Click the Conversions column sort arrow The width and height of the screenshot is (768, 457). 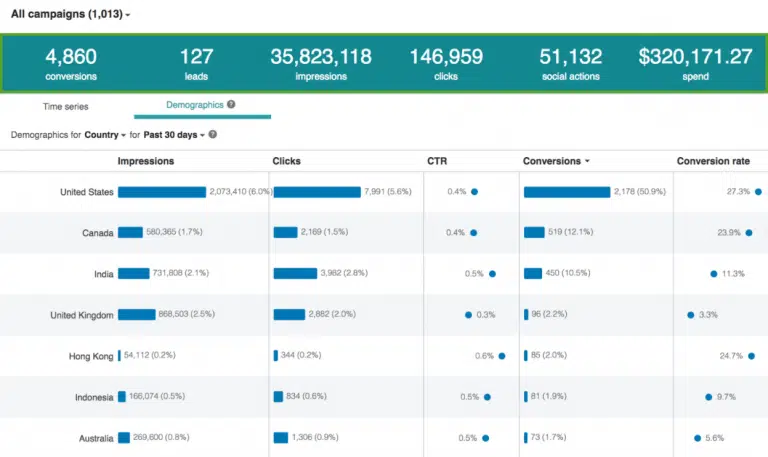coord(587,161)
